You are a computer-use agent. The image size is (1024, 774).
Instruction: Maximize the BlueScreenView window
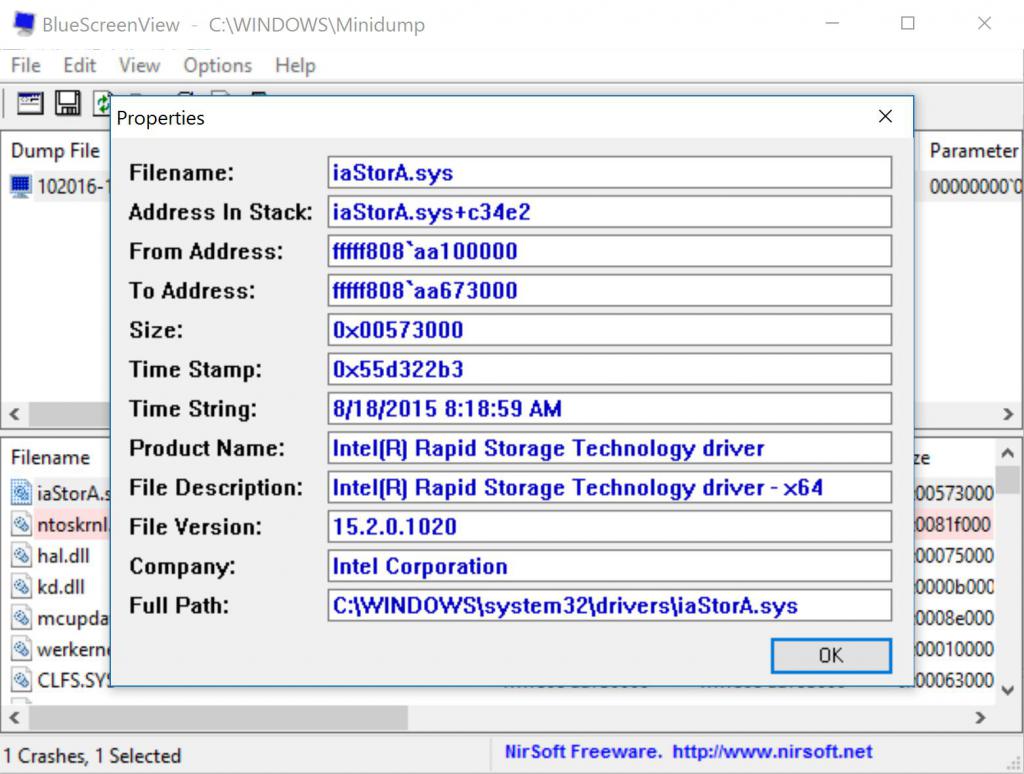[908, 24]
